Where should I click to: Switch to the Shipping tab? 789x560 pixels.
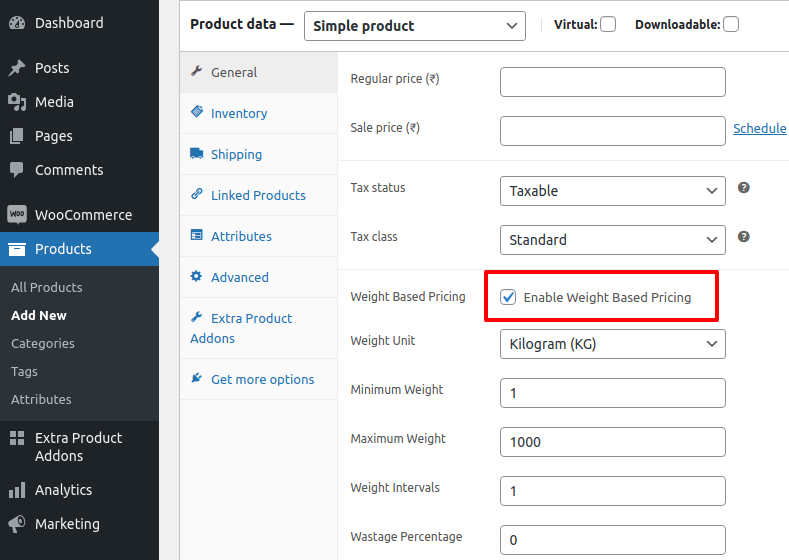[x=259, y=154]
